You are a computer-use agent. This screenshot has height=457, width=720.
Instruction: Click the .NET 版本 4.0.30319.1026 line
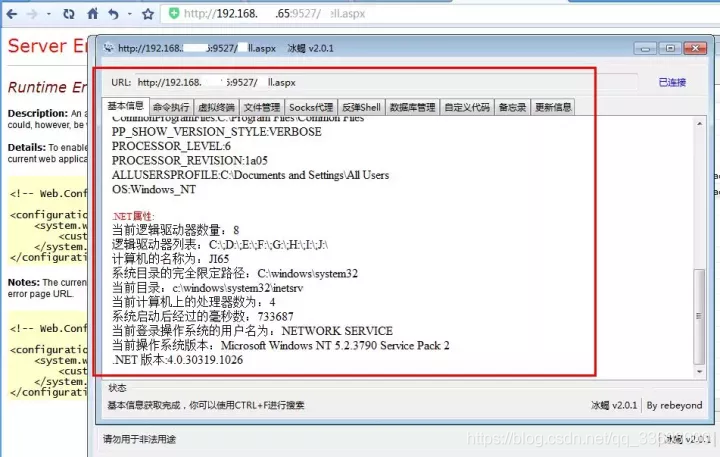(x=177, y=360)
